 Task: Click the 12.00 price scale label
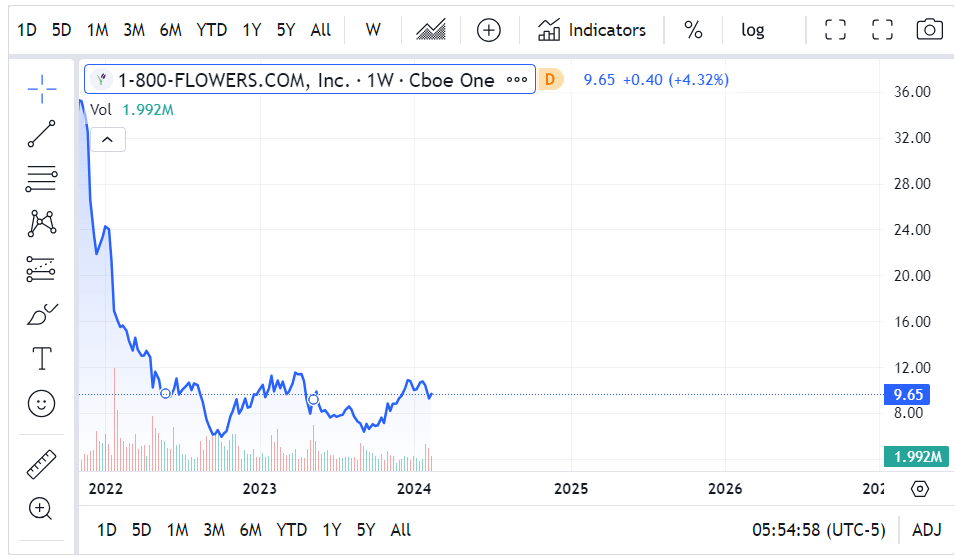[912, 368]
